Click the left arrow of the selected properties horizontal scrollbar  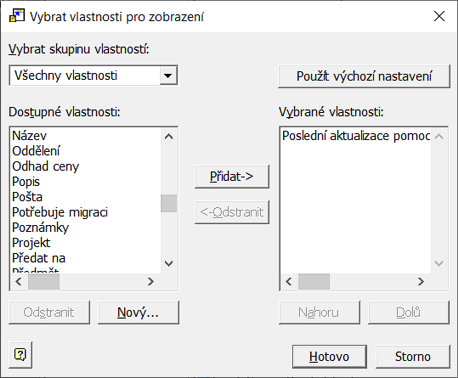tap(289, 282)
